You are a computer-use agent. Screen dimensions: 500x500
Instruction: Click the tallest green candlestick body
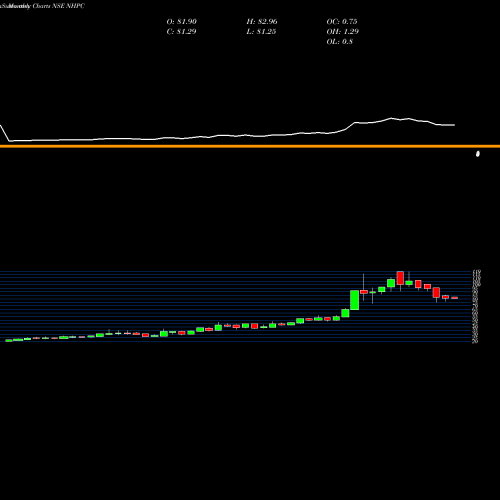(355, 300)
